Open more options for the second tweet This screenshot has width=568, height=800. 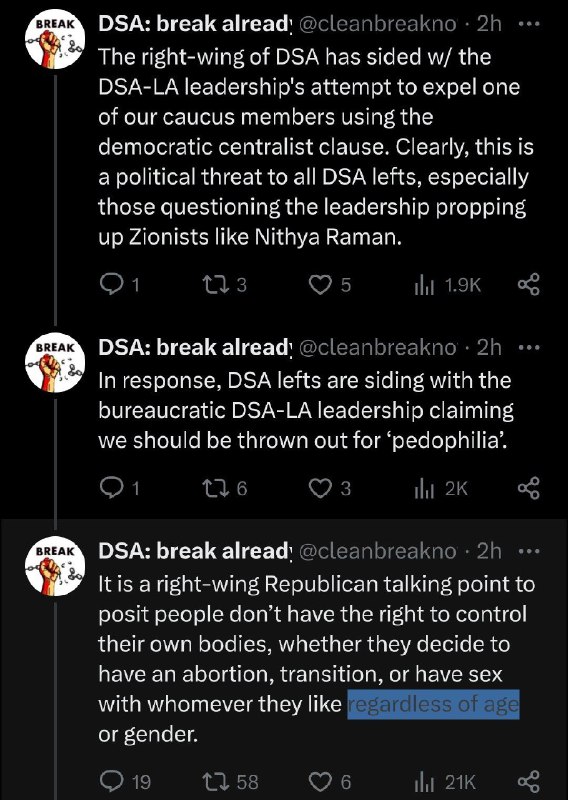529,347
